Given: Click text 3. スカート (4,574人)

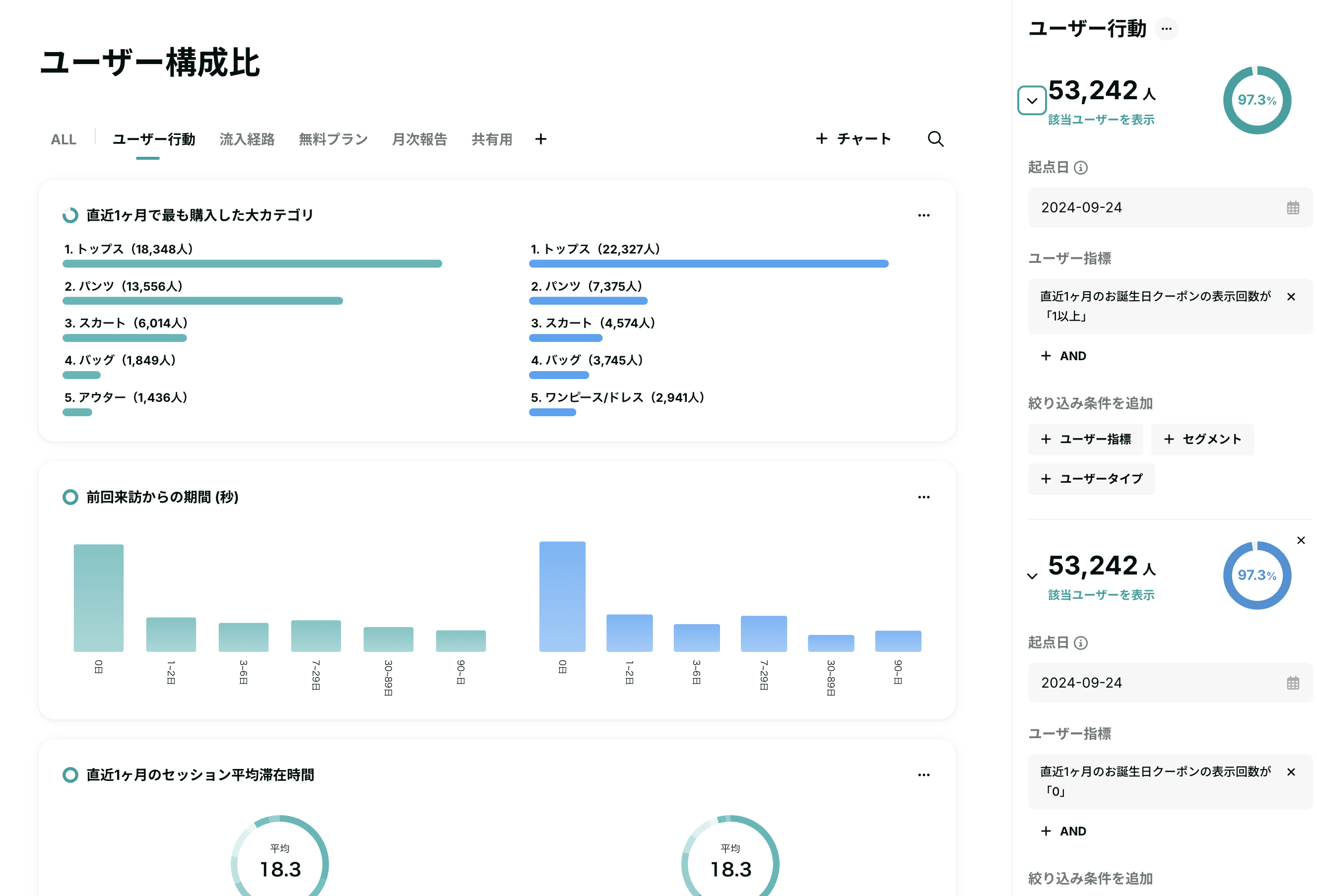Looking at the screenshot, I should [x=593, y=323].
